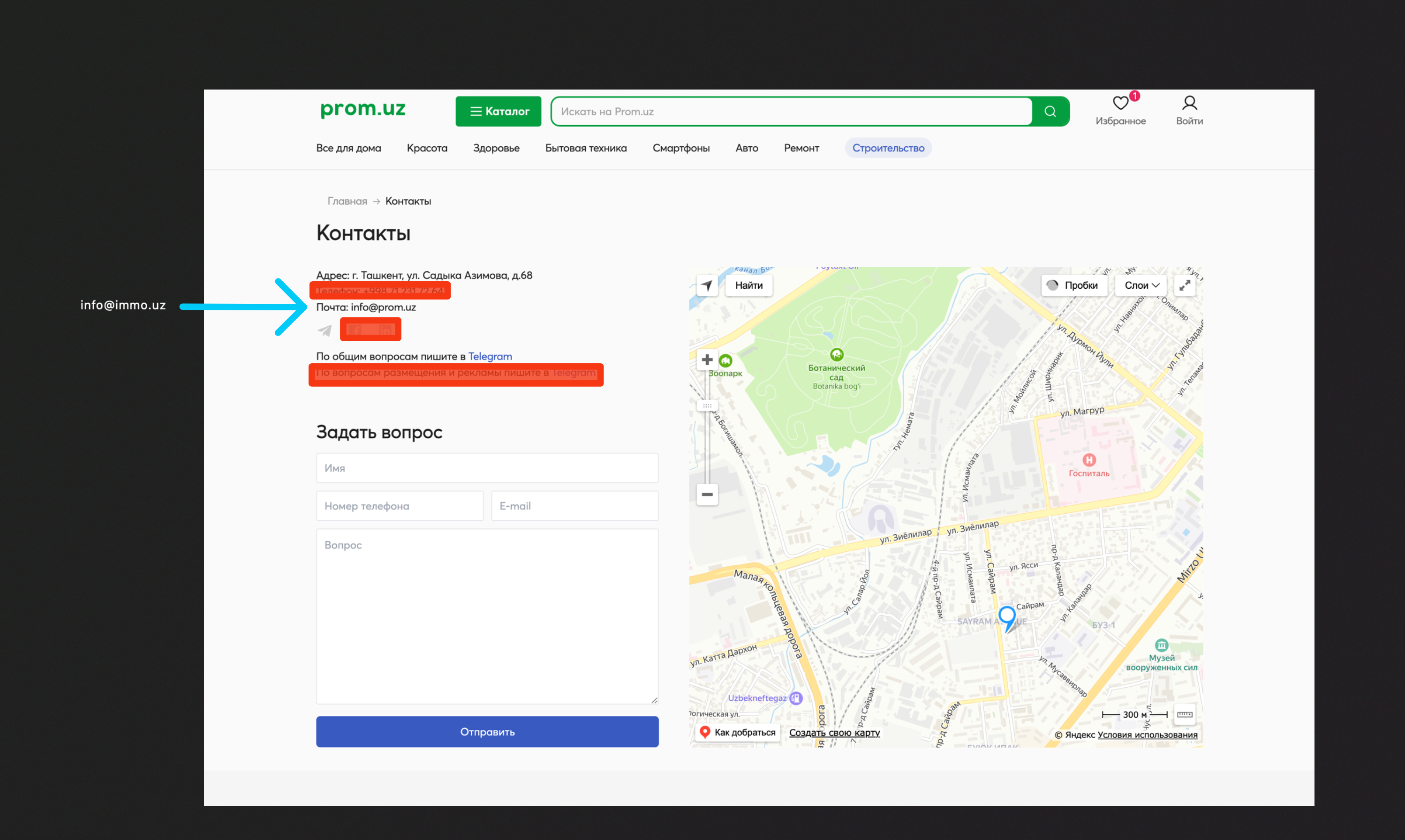Expand map to fullscreen
The width and height of the screenshot is (1405, 840).
[1184, 285]
